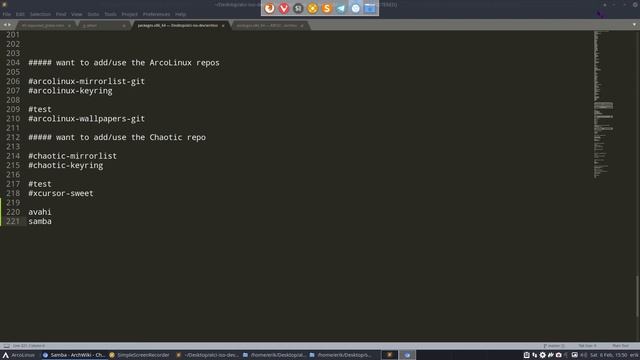Open the Selection menu
The image size is (640, 360).
[x=40, y=14]
